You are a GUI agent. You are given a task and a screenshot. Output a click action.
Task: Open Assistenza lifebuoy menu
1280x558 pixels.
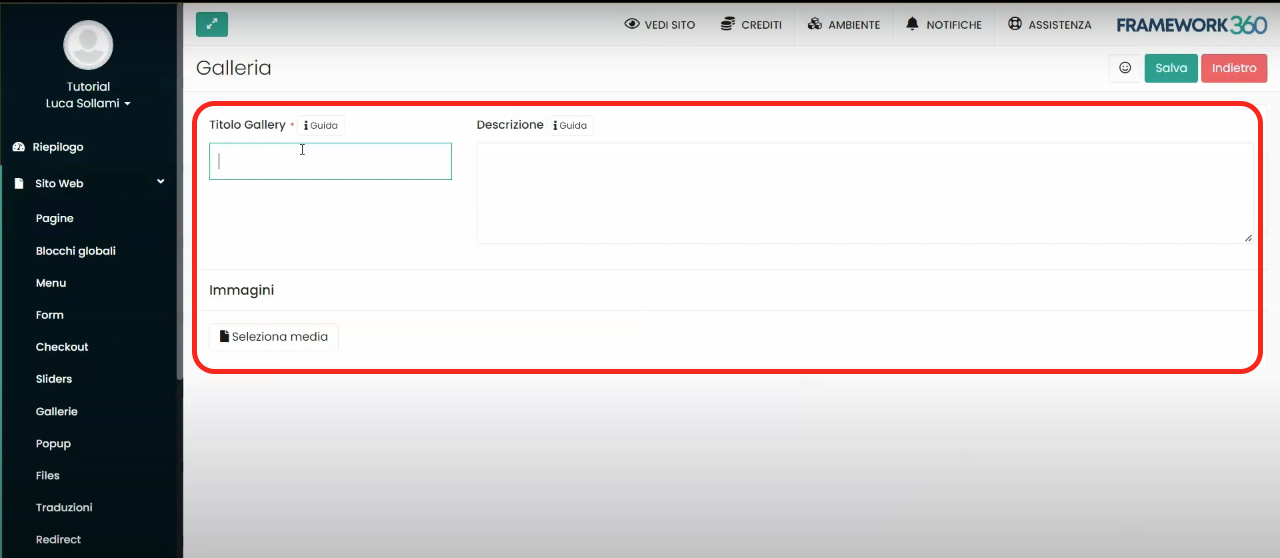coord(1049,24)
